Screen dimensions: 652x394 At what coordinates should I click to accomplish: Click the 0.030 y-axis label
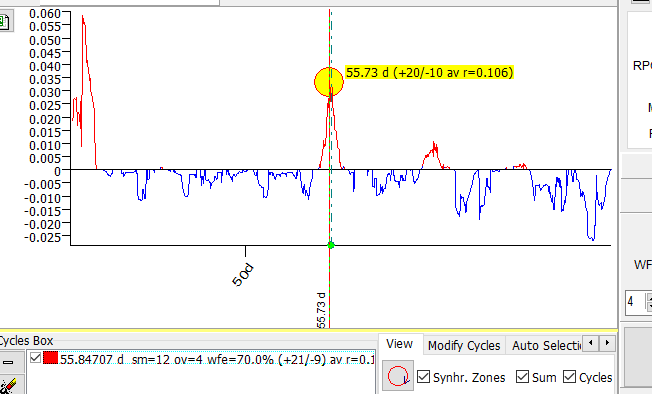45,92
